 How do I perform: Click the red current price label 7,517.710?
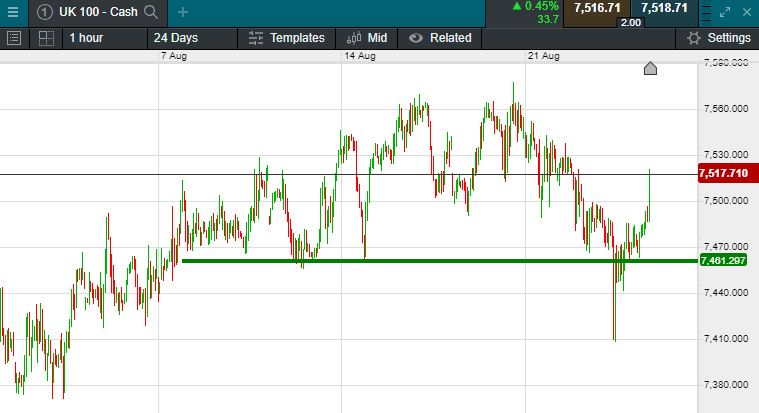point(728,173)
